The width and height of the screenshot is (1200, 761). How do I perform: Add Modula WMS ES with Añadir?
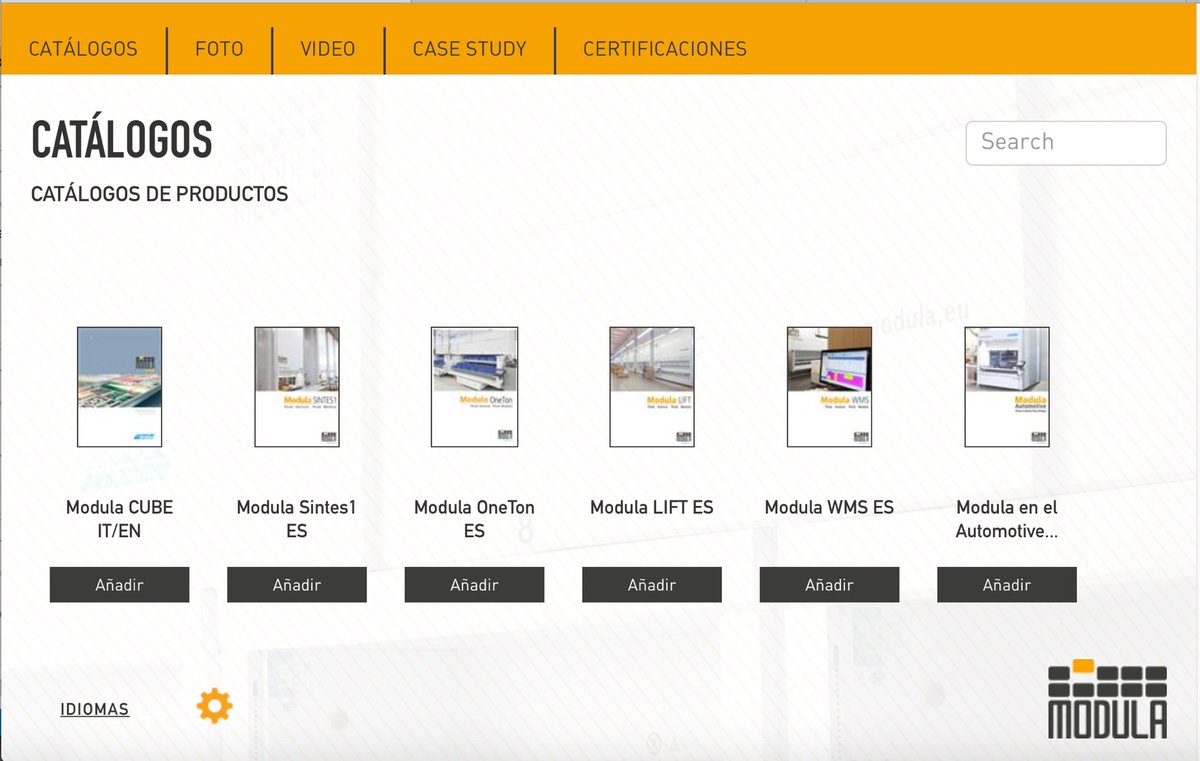click(x=830, y=585)
